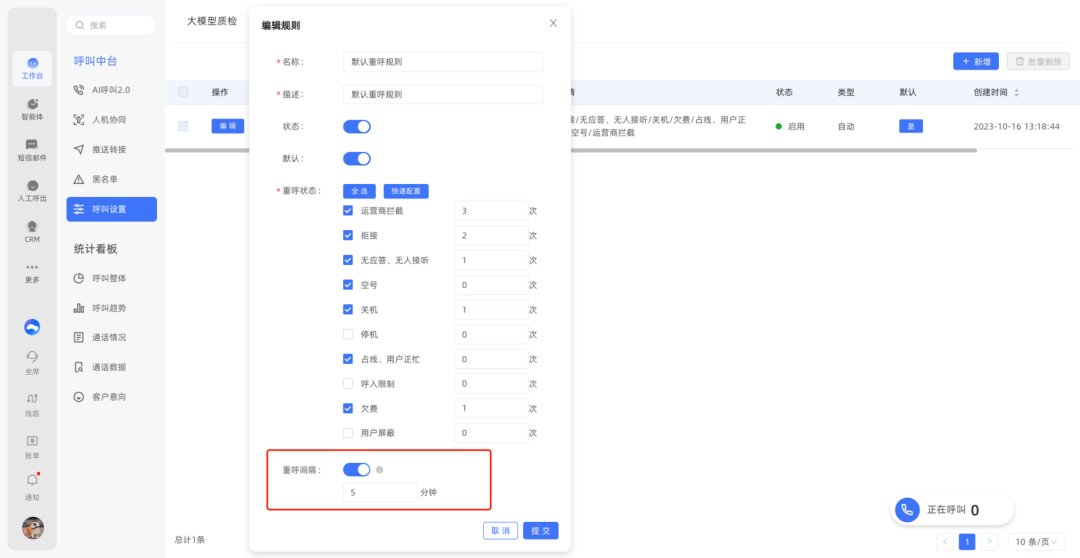Click the 提交 button
This screenshot has width=1080, height=558.
click(x=540, y=531)
